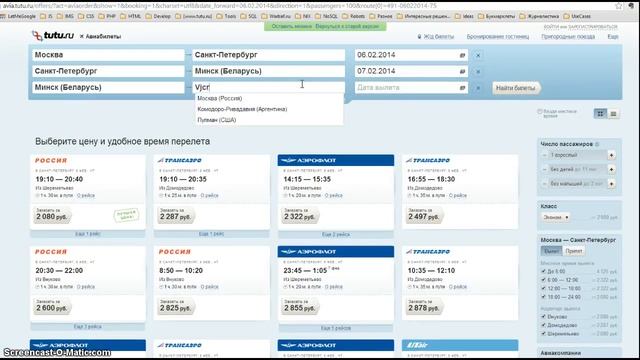Open the Ещё menu item

613,37
